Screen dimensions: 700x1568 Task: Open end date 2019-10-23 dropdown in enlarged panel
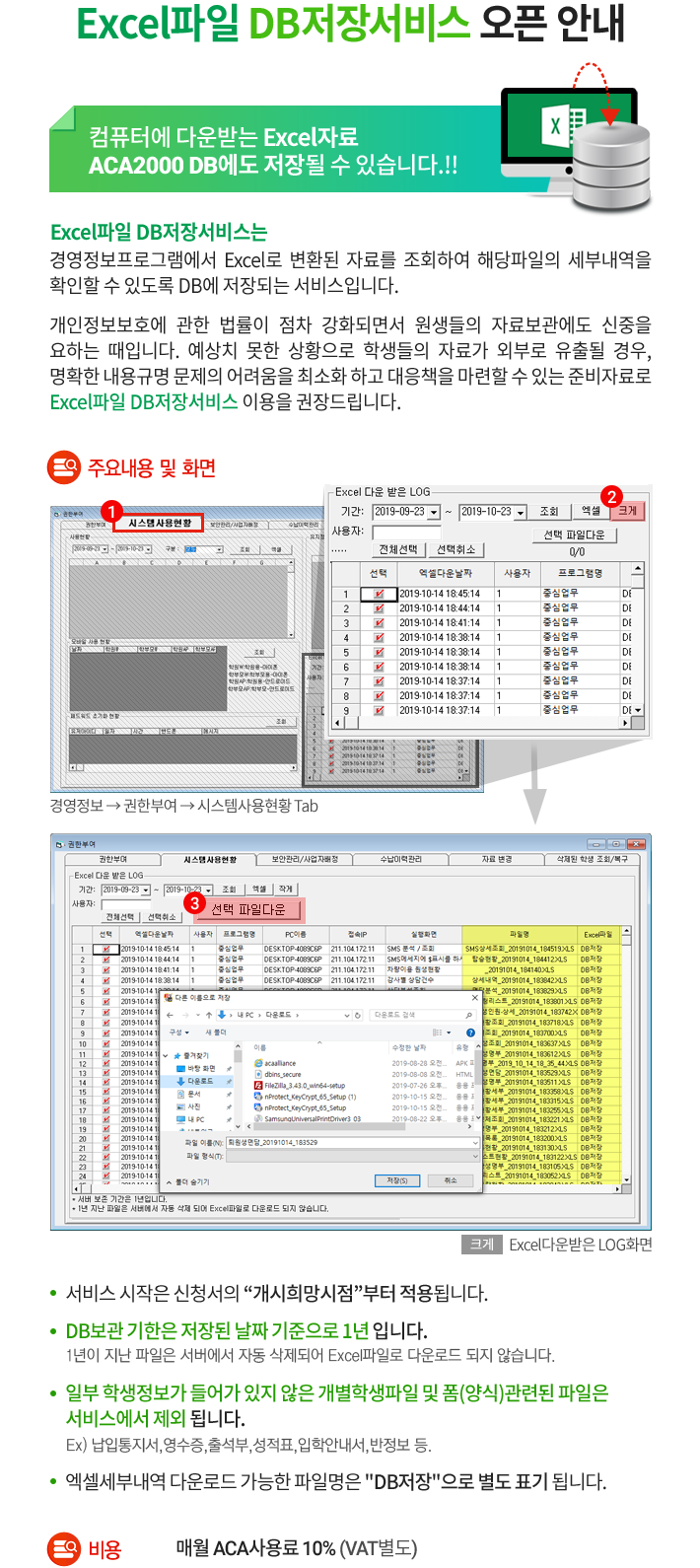tap(520, 512)
